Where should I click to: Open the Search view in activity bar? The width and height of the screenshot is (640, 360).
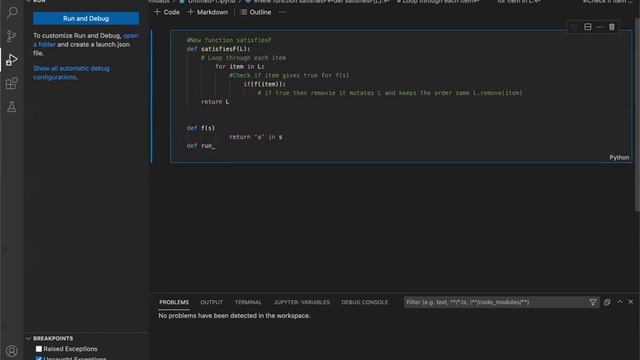(11, 13)
